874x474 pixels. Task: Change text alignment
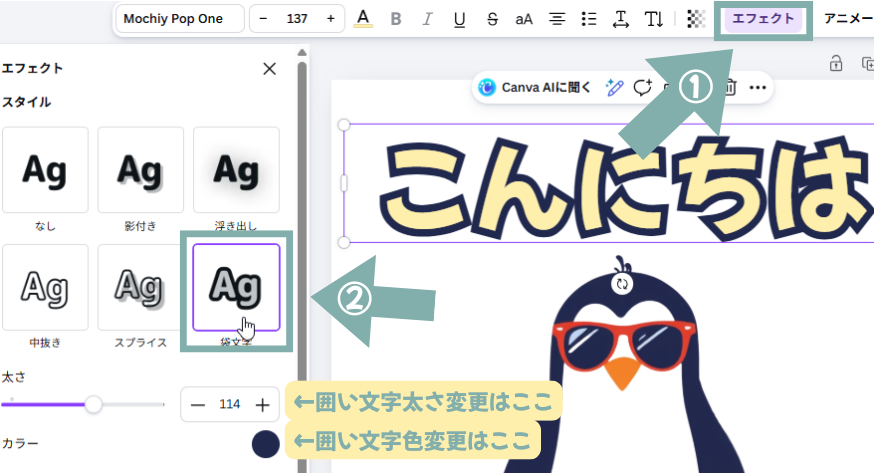click(x=556, y=19)
